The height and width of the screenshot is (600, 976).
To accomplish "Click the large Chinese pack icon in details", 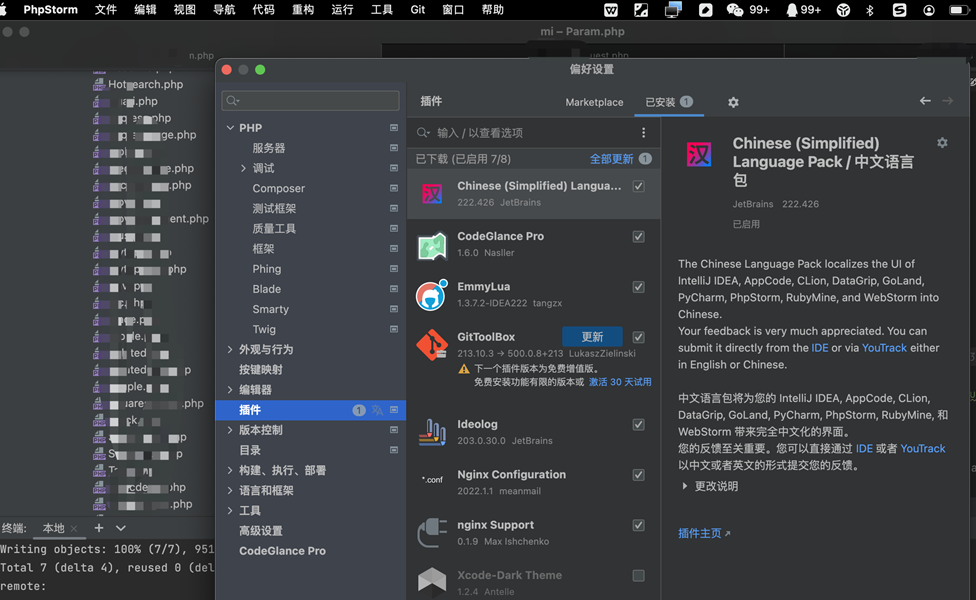I will pos(699,154).
